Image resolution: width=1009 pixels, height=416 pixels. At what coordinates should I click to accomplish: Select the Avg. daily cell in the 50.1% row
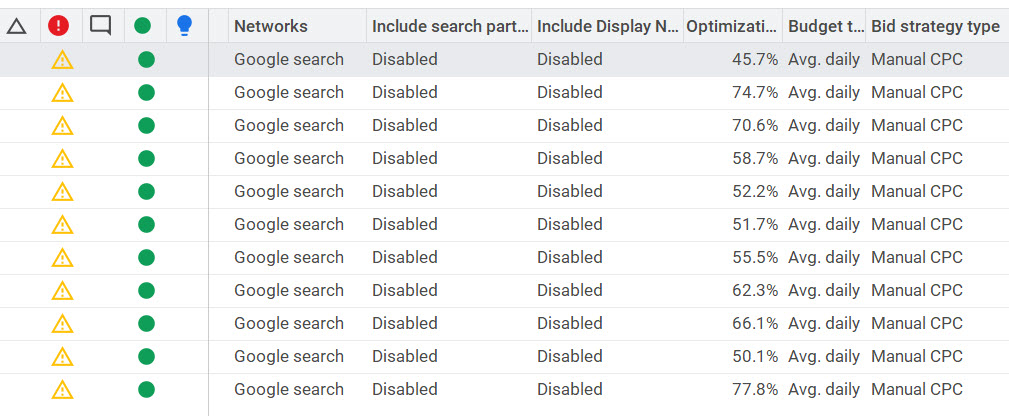pos(824,357)
